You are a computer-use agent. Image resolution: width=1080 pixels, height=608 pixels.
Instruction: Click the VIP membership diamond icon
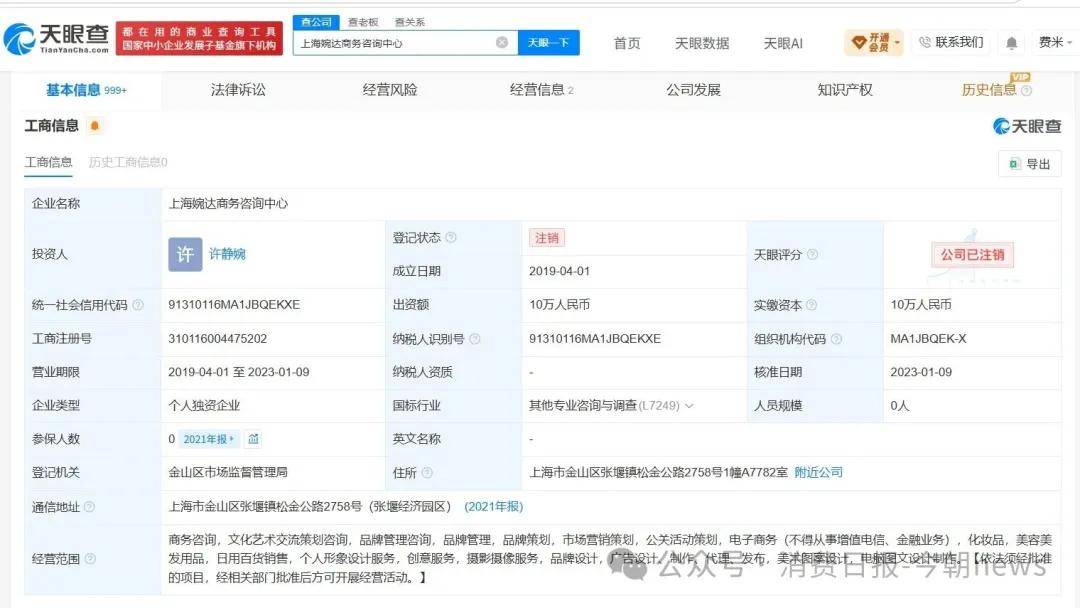859,43
